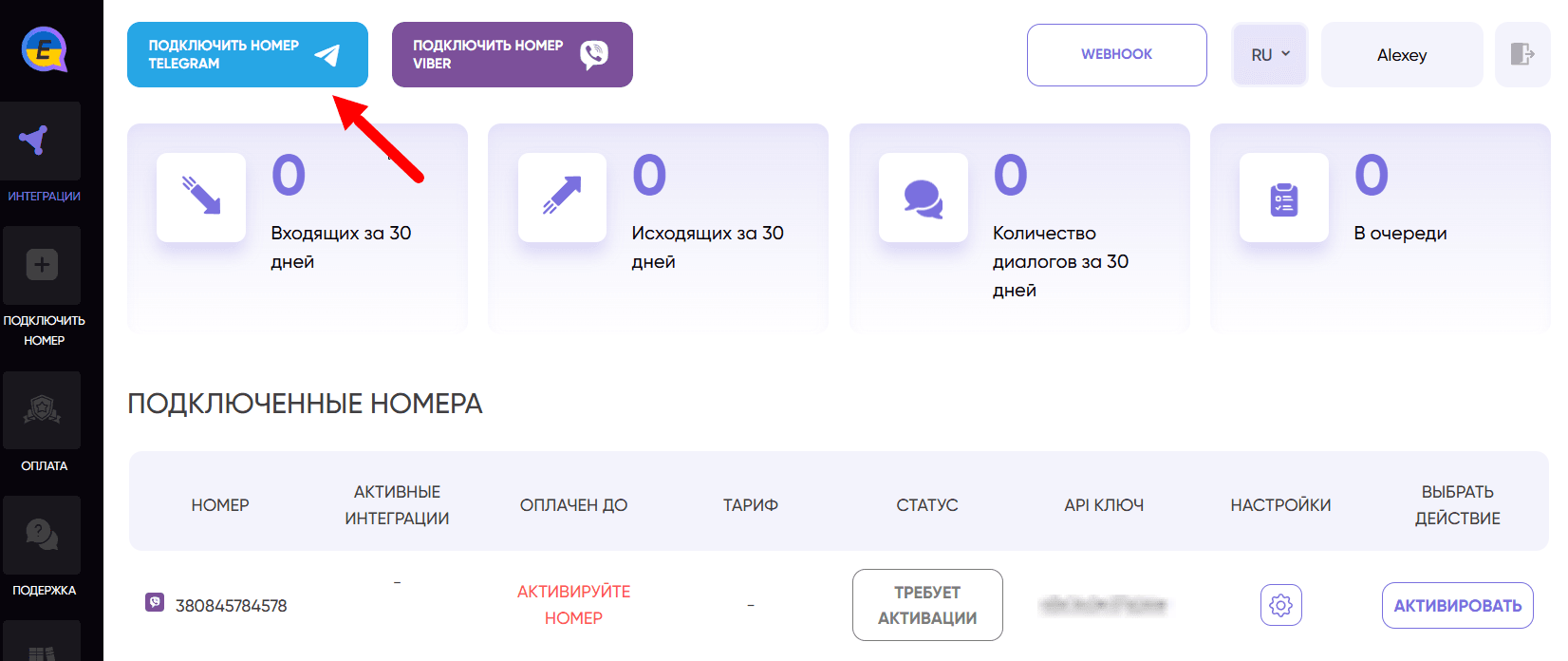Screen dimensions: 1568x661
Task: Click the Тариф column header
Action: 751,505
